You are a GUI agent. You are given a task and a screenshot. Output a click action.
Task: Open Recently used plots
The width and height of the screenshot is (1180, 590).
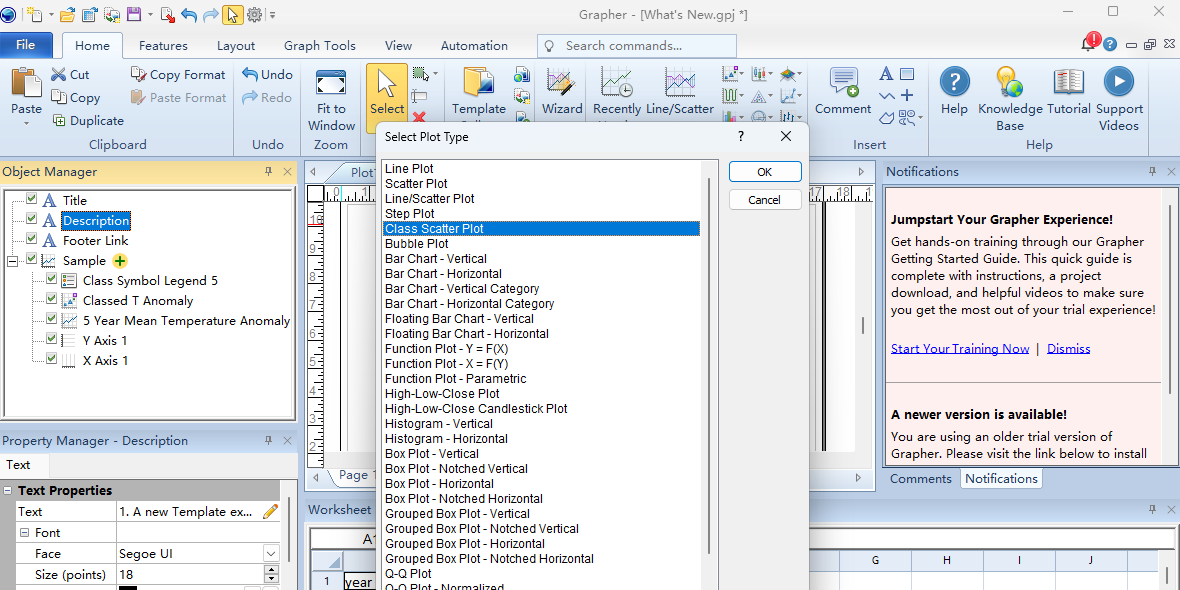(x=616, y=92)
